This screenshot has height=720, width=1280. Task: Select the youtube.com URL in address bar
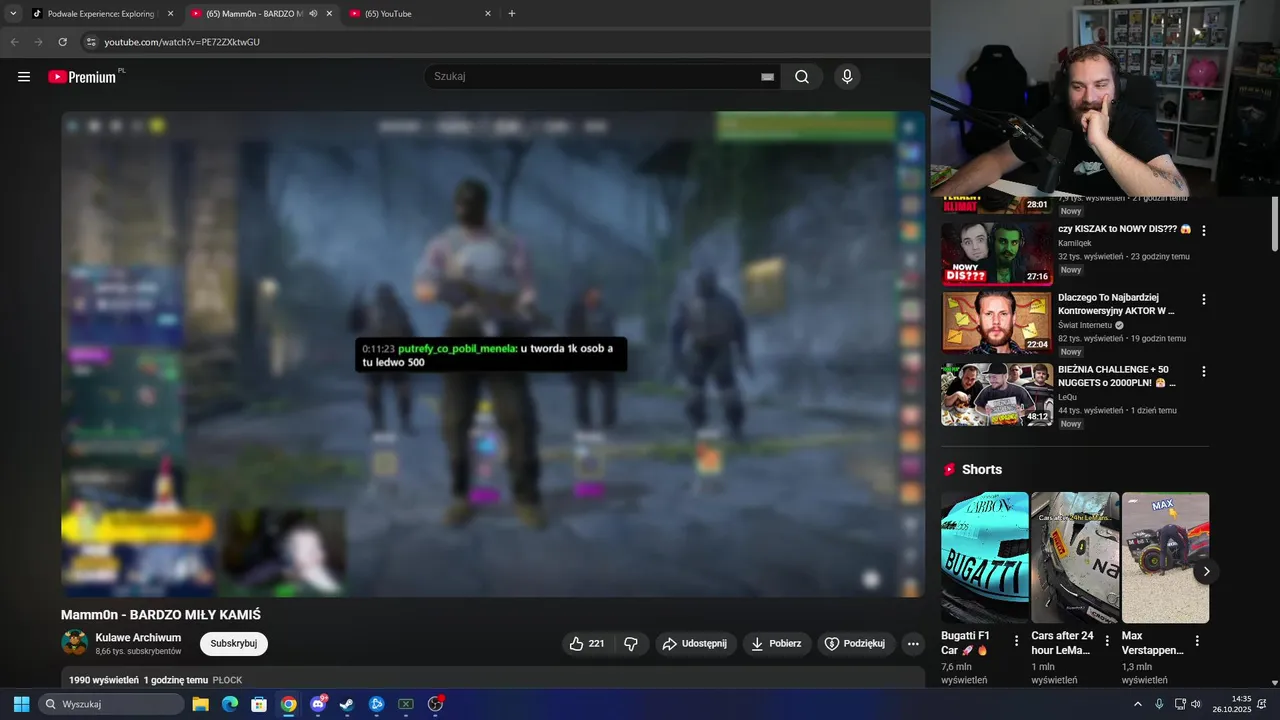click(182, 42)
